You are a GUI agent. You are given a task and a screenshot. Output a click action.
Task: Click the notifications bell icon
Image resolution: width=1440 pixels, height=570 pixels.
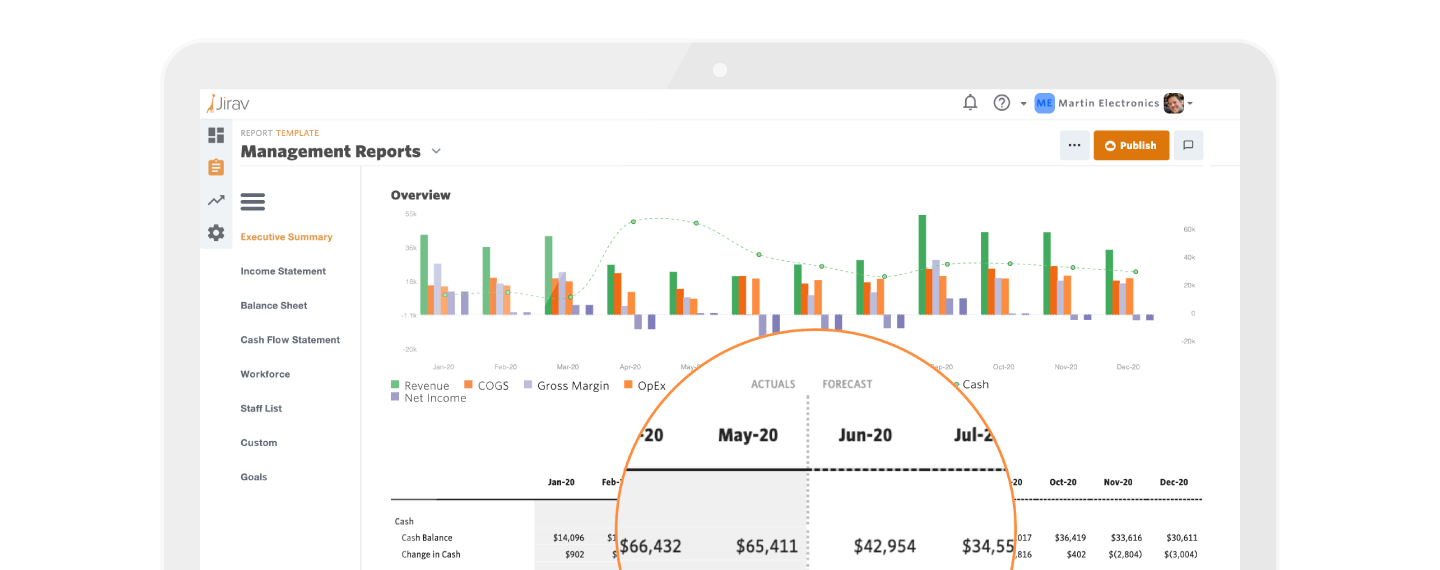pos(970,103)
